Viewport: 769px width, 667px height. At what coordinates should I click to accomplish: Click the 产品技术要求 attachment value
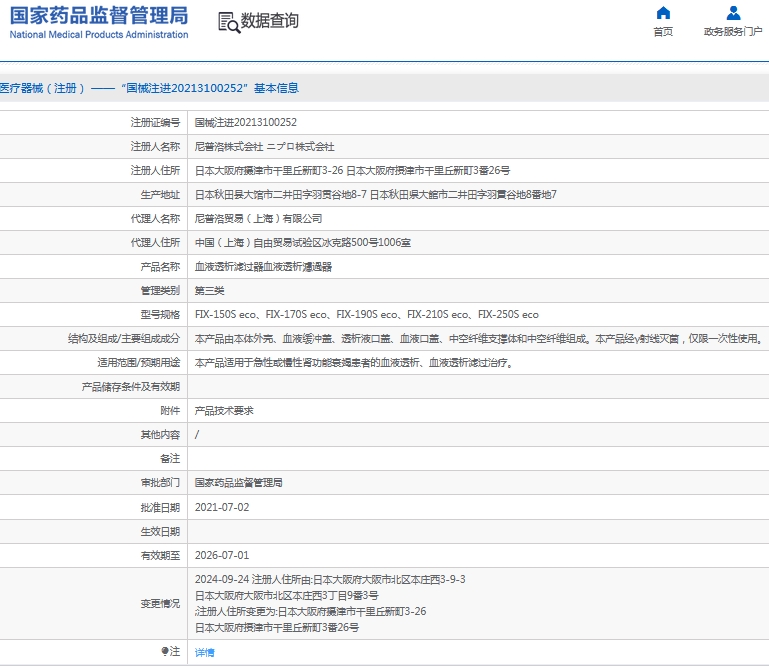click(224, 411)
